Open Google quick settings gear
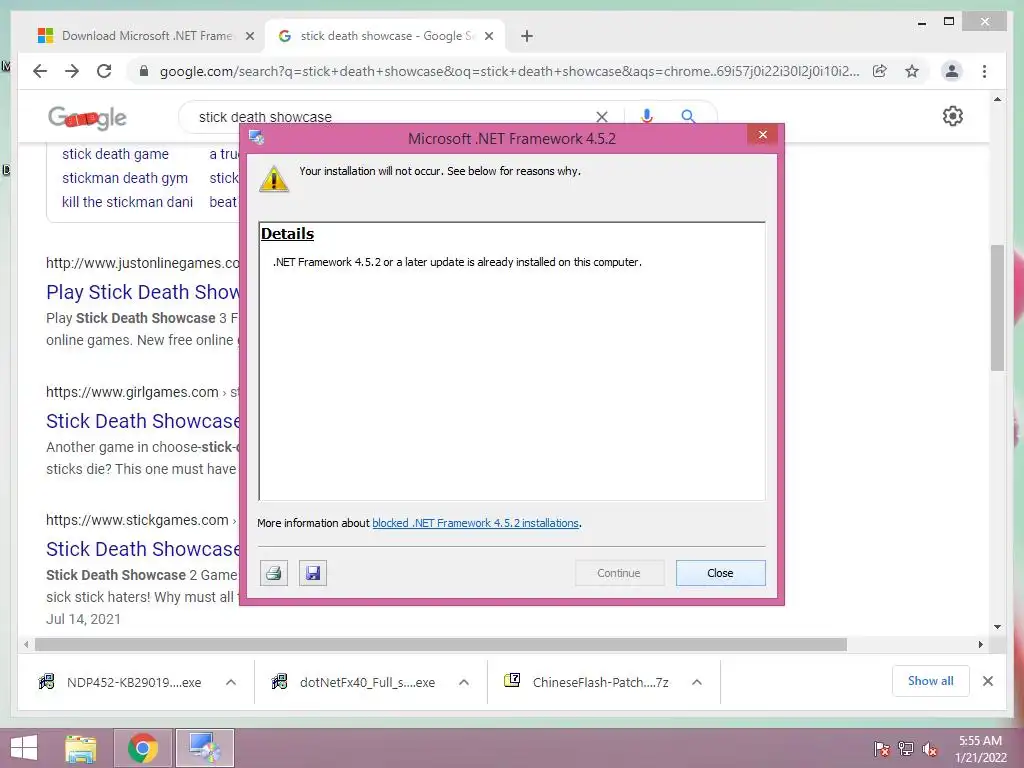 coord(953,116)
